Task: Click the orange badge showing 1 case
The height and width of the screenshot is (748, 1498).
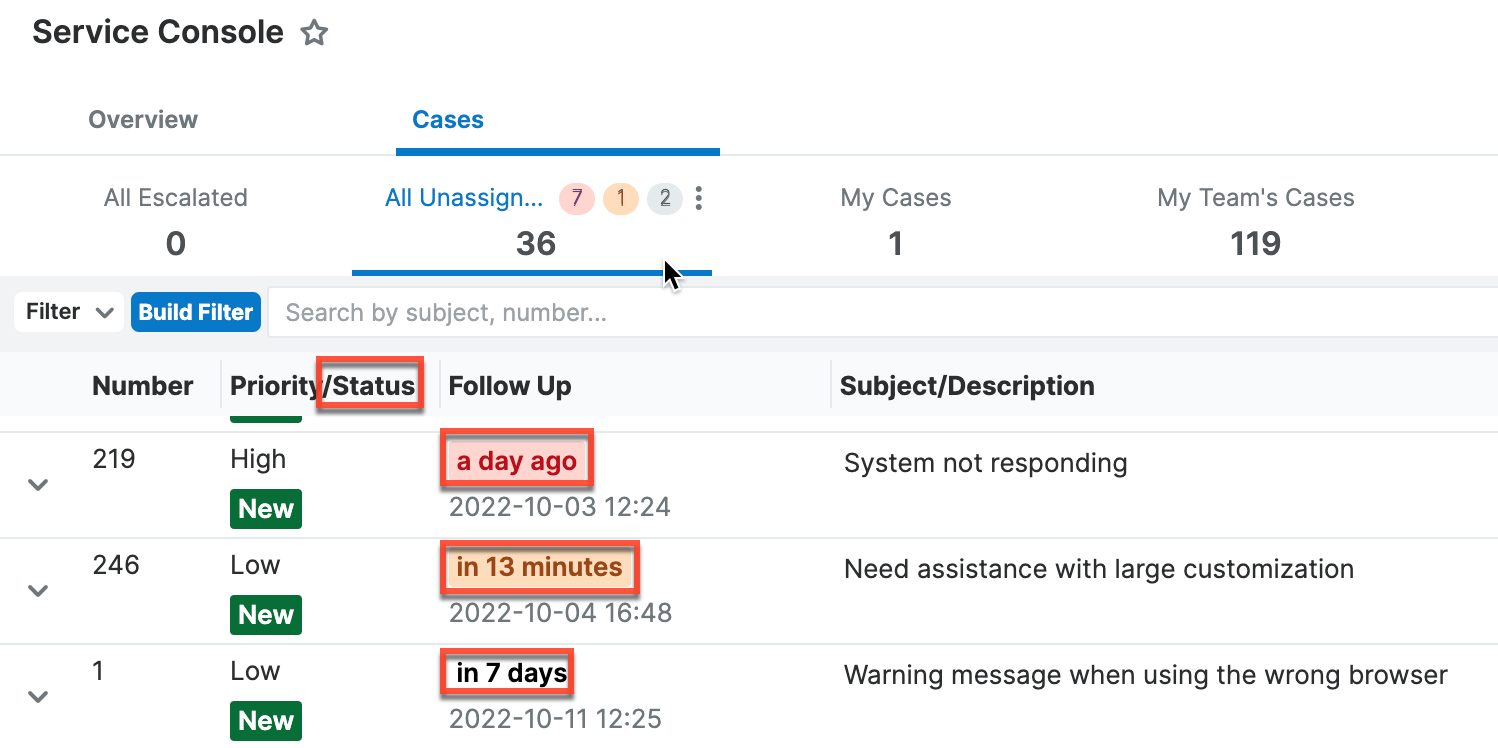Action: tap(620, 199)
